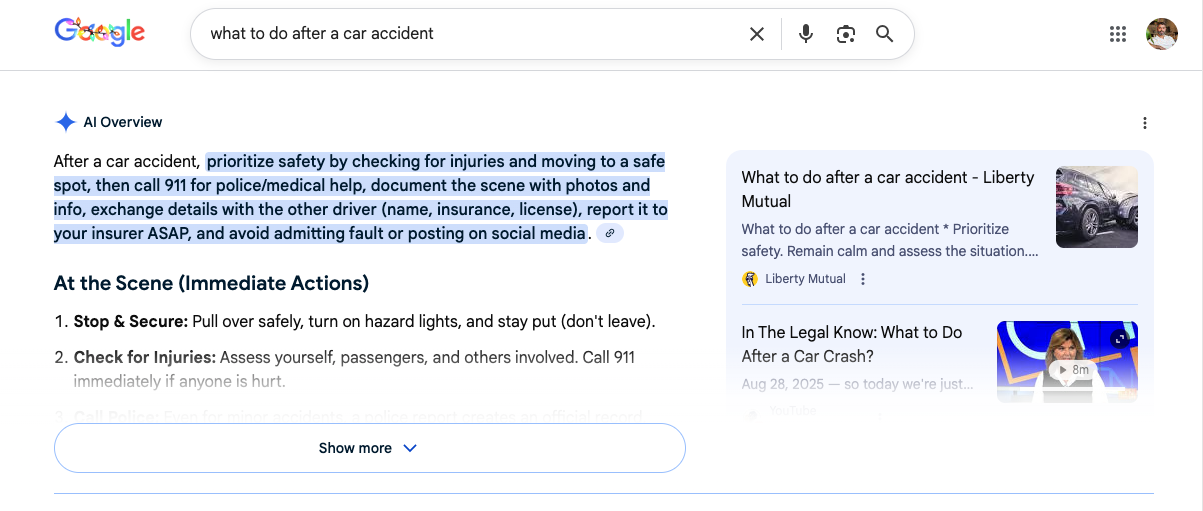The width and height of the screenshot is (1203, 511).
Task: Open Google Lens image search
Action: pyautogui.click(x=846, y=34)
